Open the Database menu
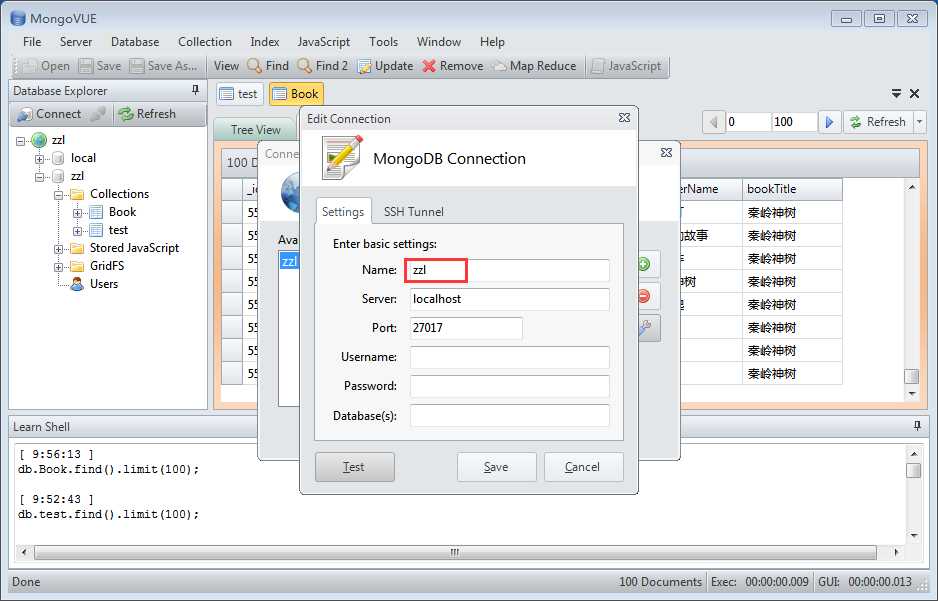The height and width of the screenshot is (601, 938). [x=135, y=42]
